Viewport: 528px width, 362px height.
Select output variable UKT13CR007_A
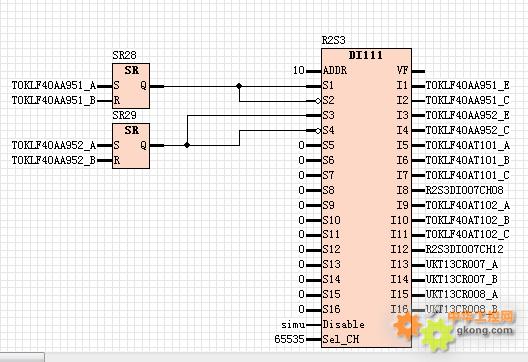coord(462,264)
